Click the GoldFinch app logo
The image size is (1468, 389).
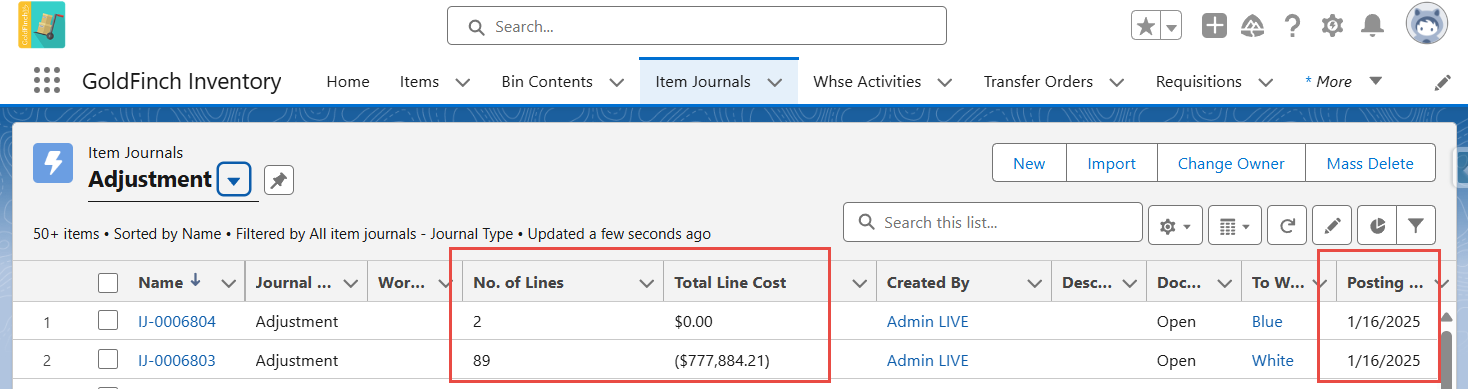(41, 25)
